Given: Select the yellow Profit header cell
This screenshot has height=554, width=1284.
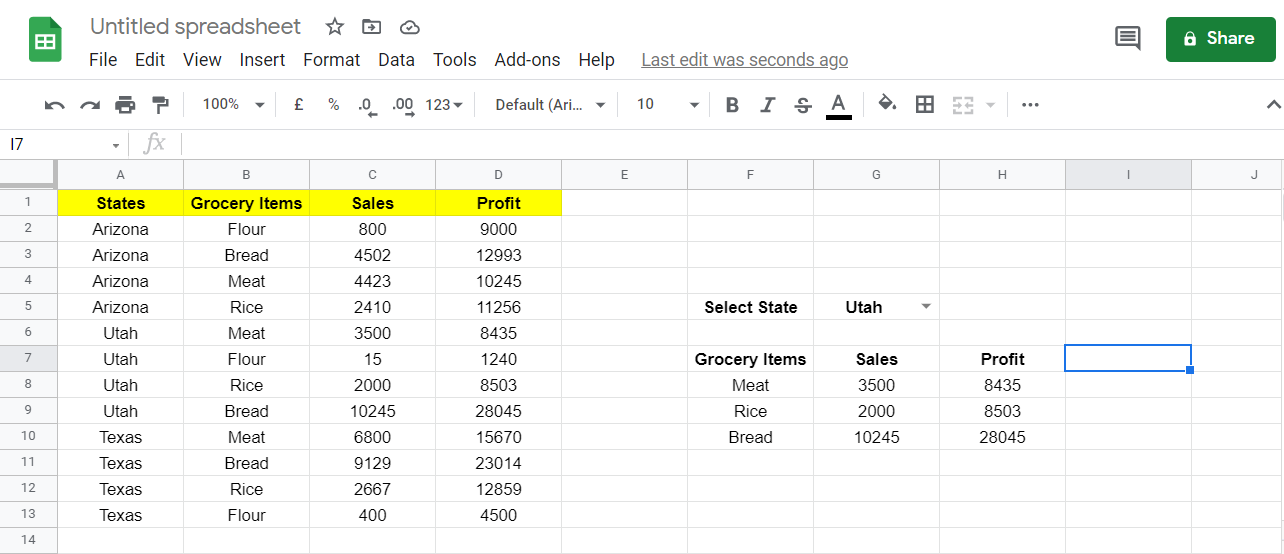Looking at the screenshot, I should (x=498, y=203).
